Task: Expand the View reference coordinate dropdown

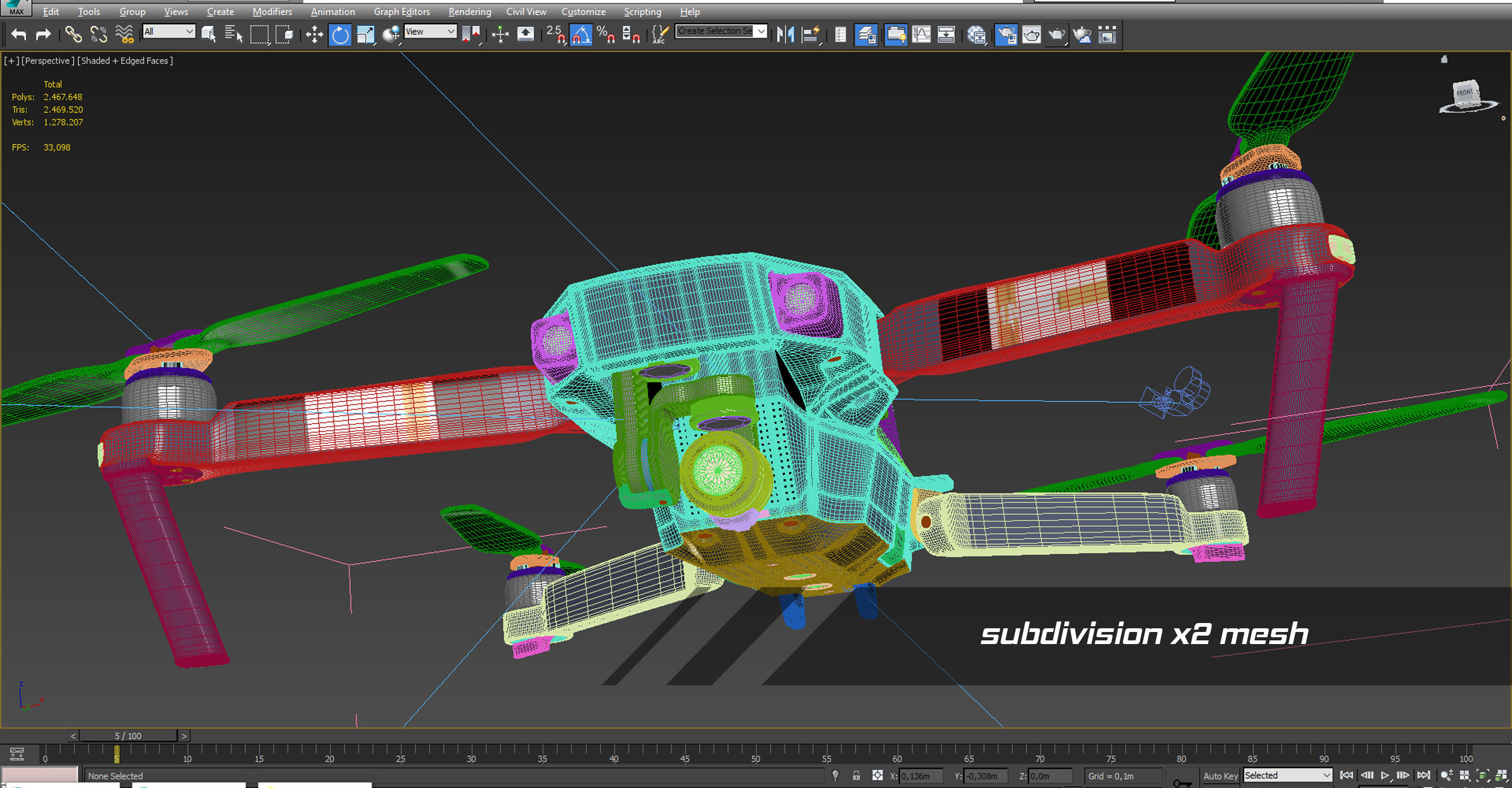Action: [x=430, y=31]
